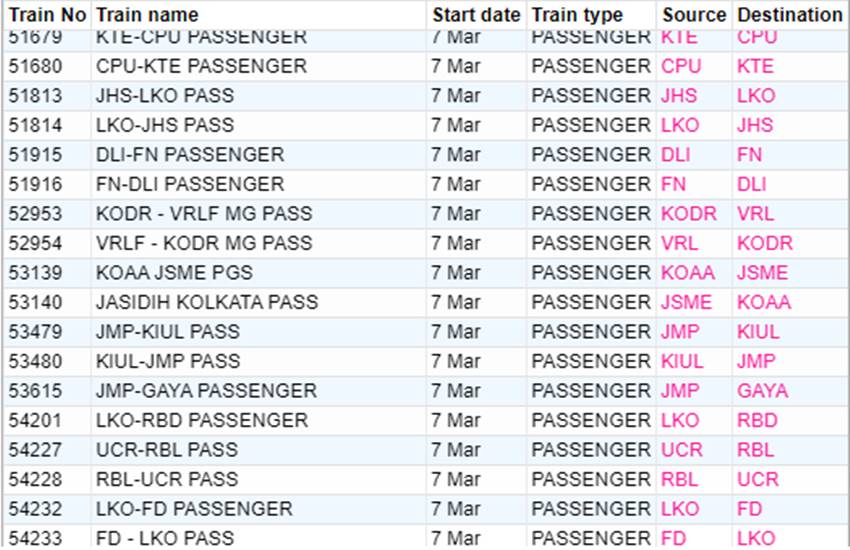Click source link UCR for train 54227
The width and height of the screenshot is (850, 550).
682,450
